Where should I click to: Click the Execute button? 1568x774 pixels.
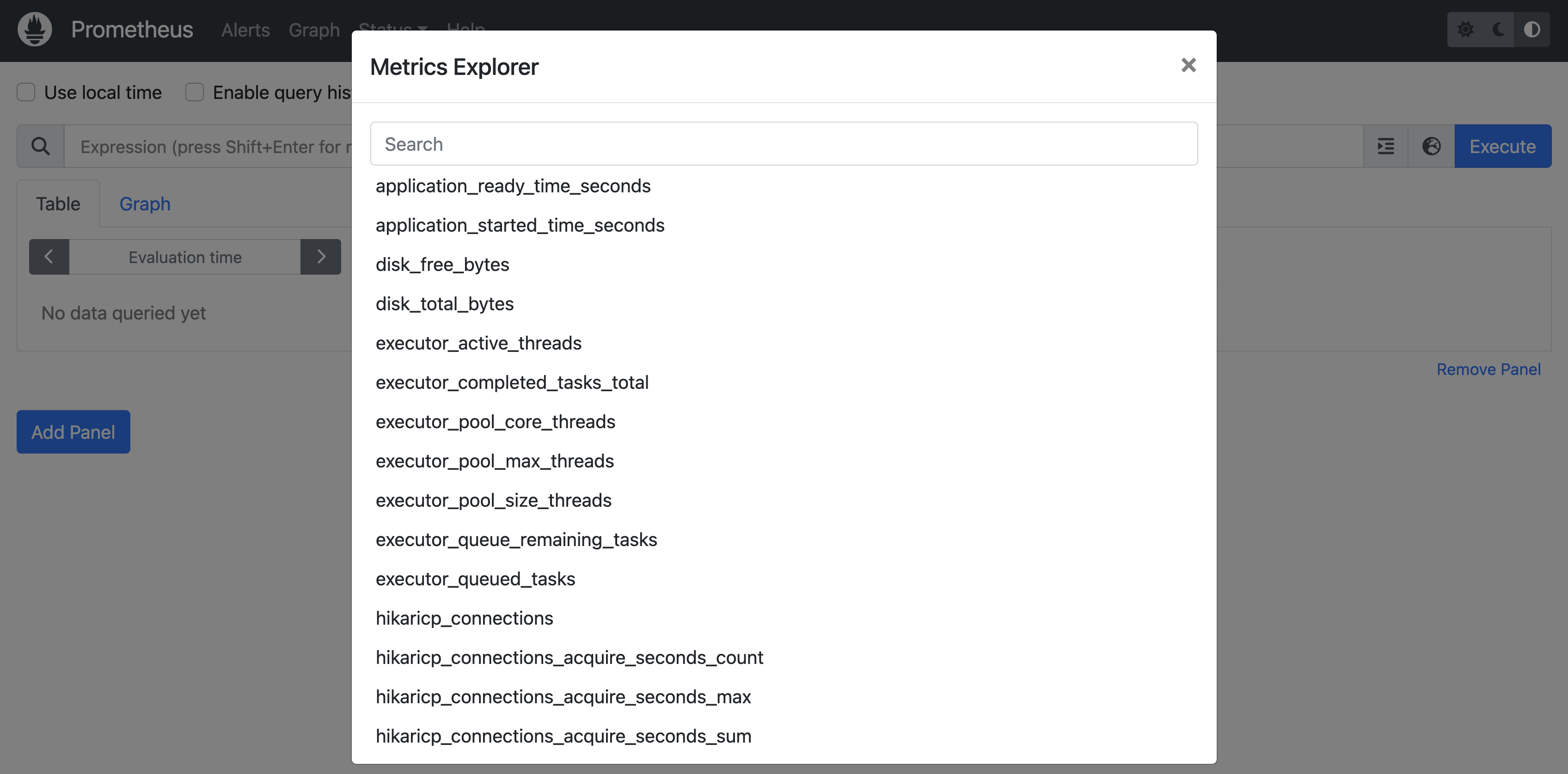(1502, 146)
